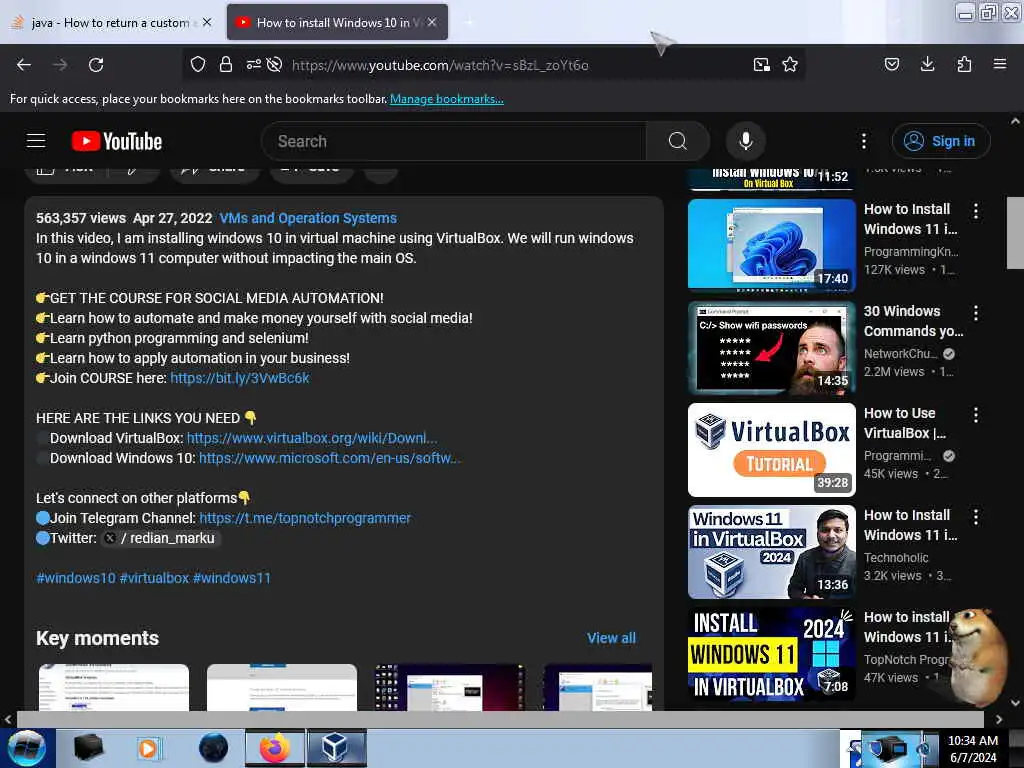Click the taskbar clock showing 10:34 AM
This screenshot has width=1024, height=768.
coord(973,749)
